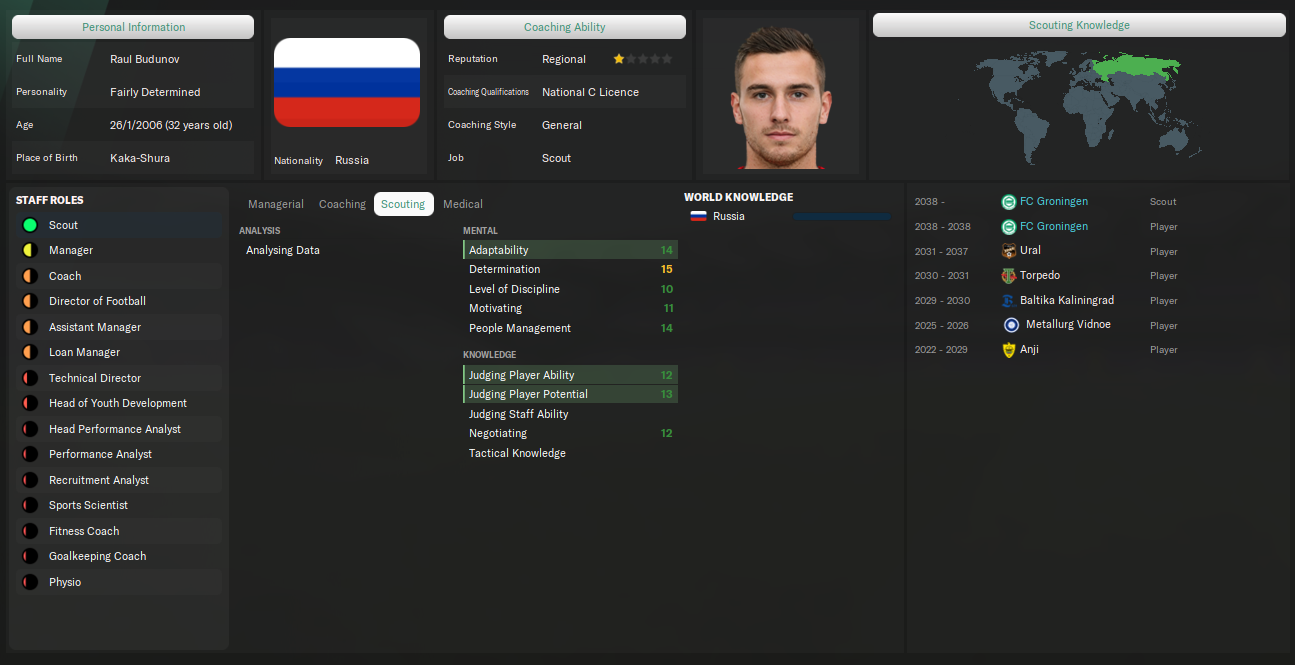Click the Russia knowledge progress bar
Viewport: 1295px width, 665px height.
point(842,217)
